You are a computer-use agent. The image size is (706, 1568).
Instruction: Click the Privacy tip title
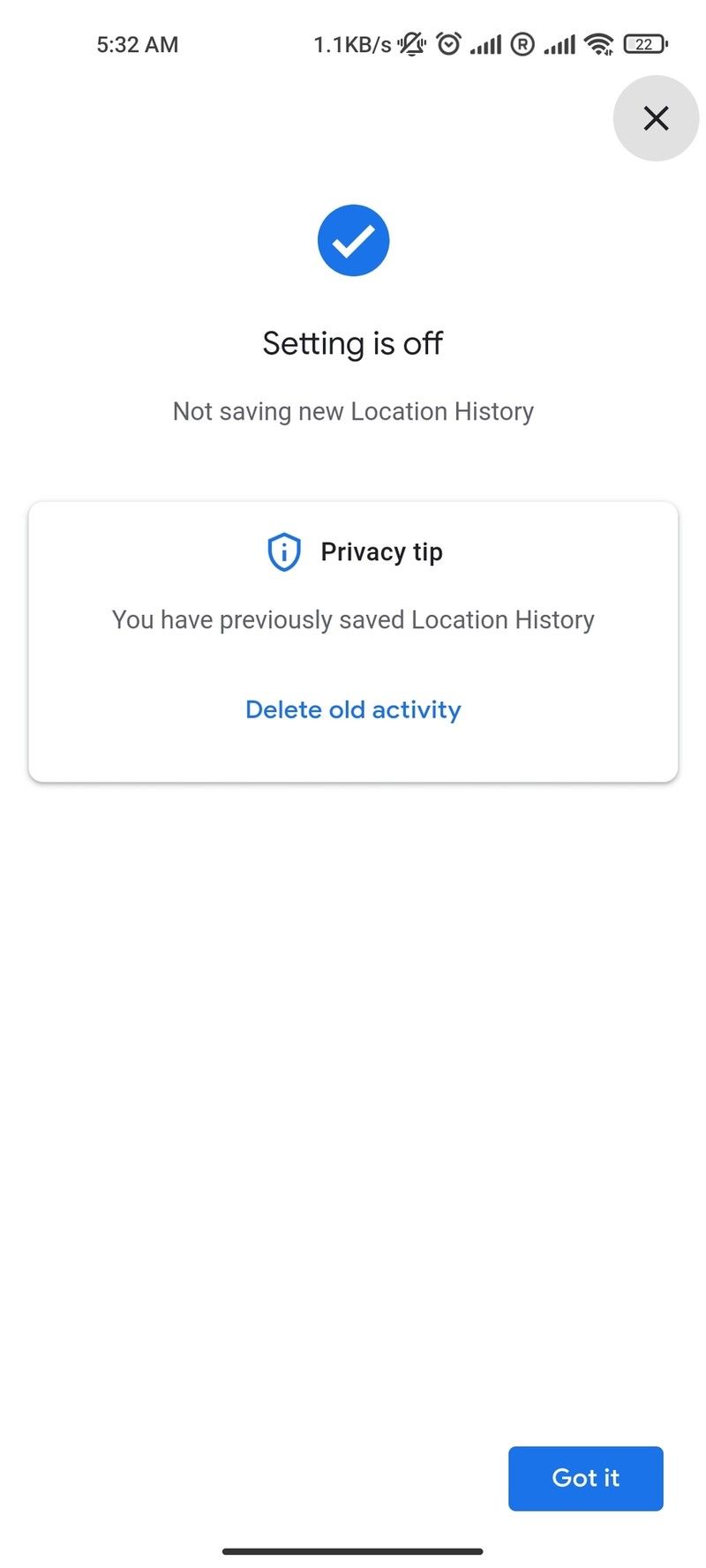coord(381,552)
